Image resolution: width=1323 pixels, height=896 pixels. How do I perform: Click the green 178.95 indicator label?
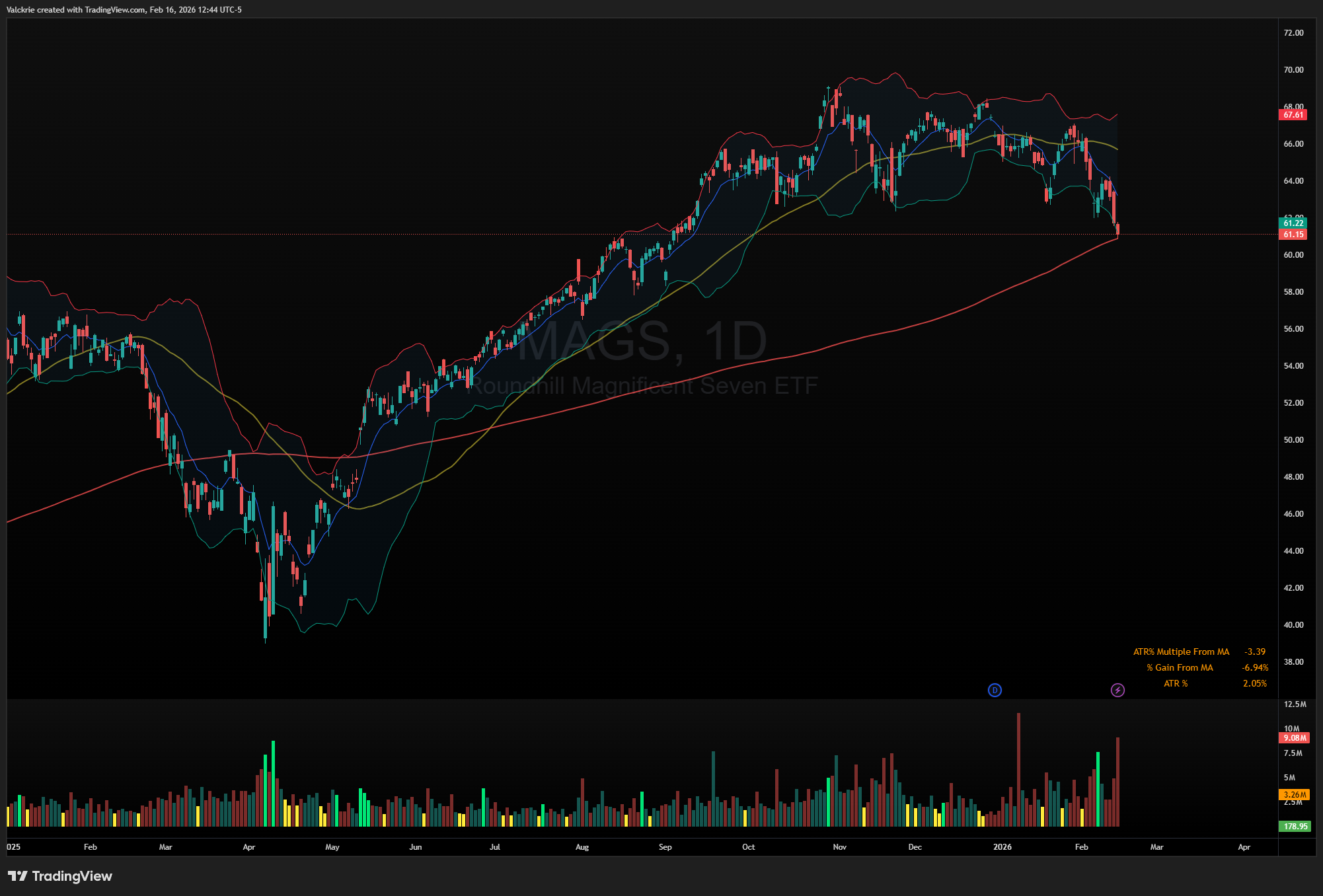[x=1295, y=826]
